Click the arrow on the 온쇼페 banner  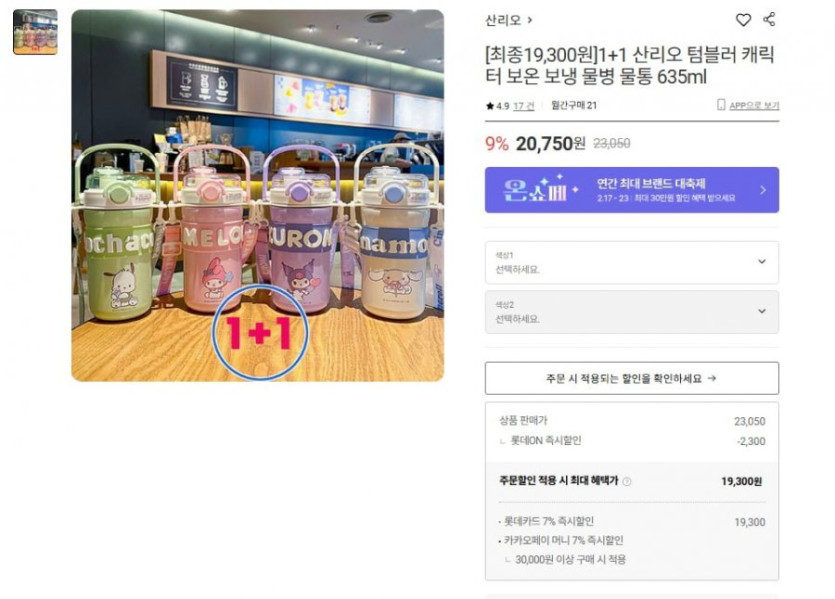click(x=763, y=190)
